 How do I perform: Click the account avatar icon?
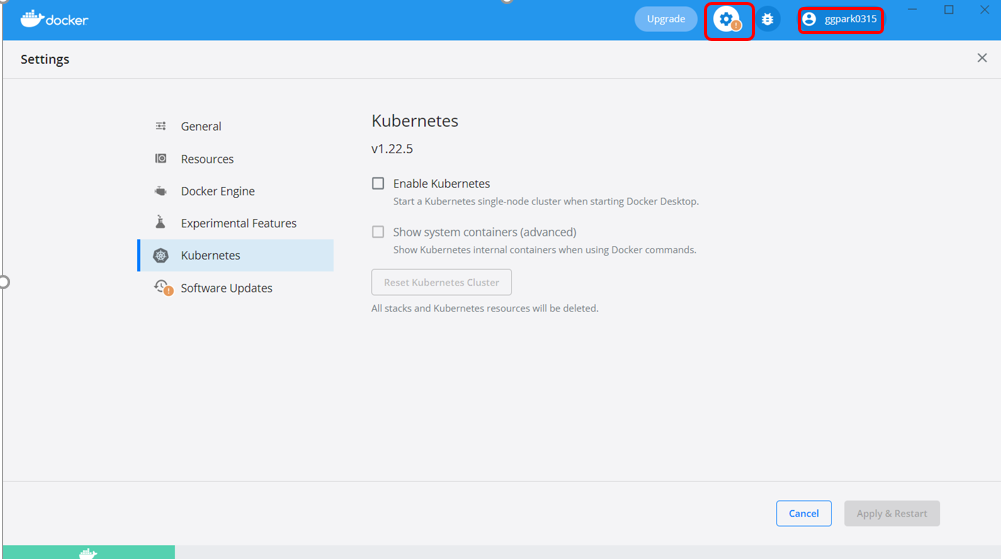click(809, 19)
